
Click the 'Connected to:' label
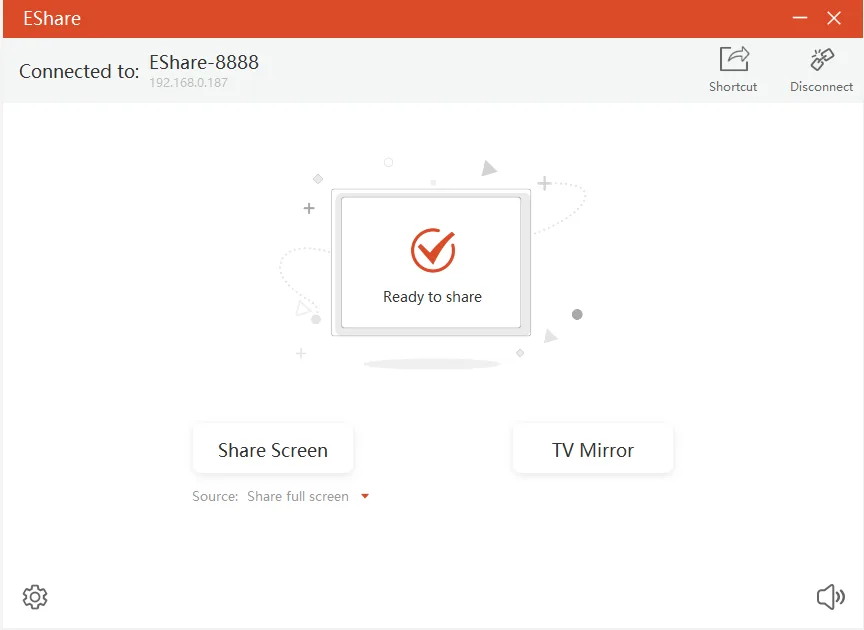[x=79, y=71]
